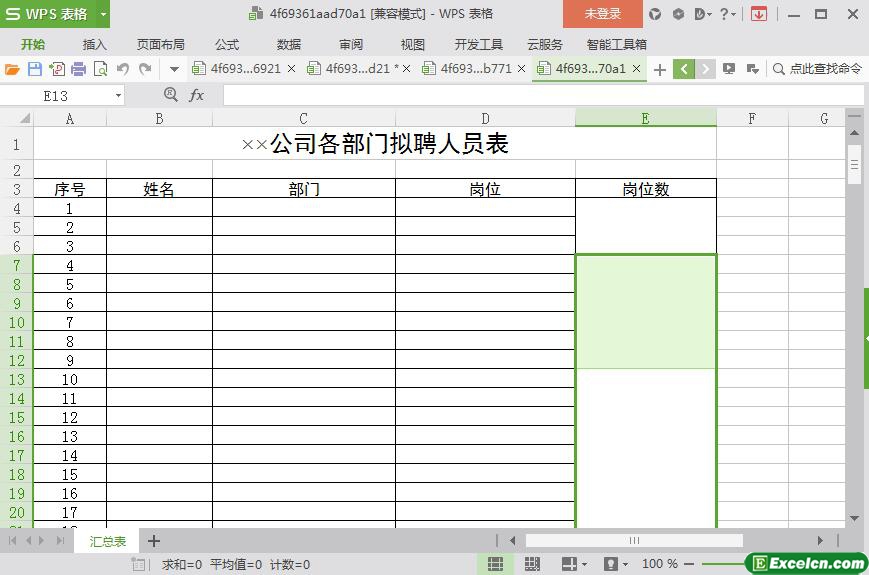The width and height of the screenshot is (869, 575).
Task: Click the plus to open new document tab
Action: pos(660,69)
